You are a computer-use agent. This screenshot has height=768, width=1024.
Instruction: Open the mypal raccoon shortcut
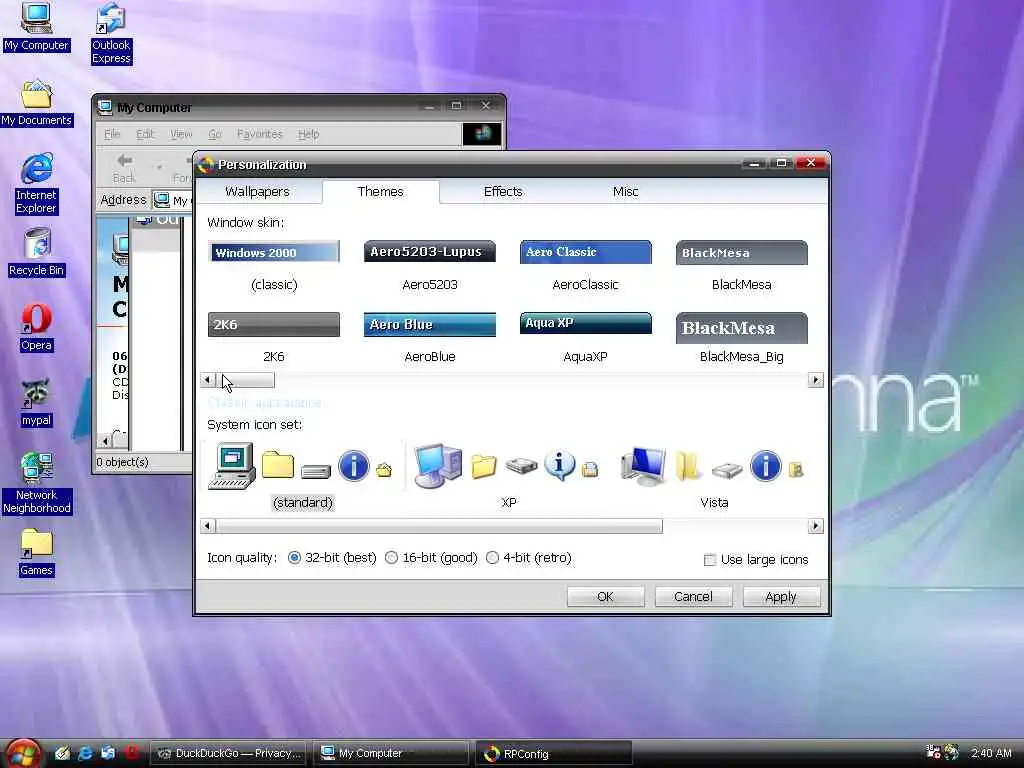coord(37,403)
